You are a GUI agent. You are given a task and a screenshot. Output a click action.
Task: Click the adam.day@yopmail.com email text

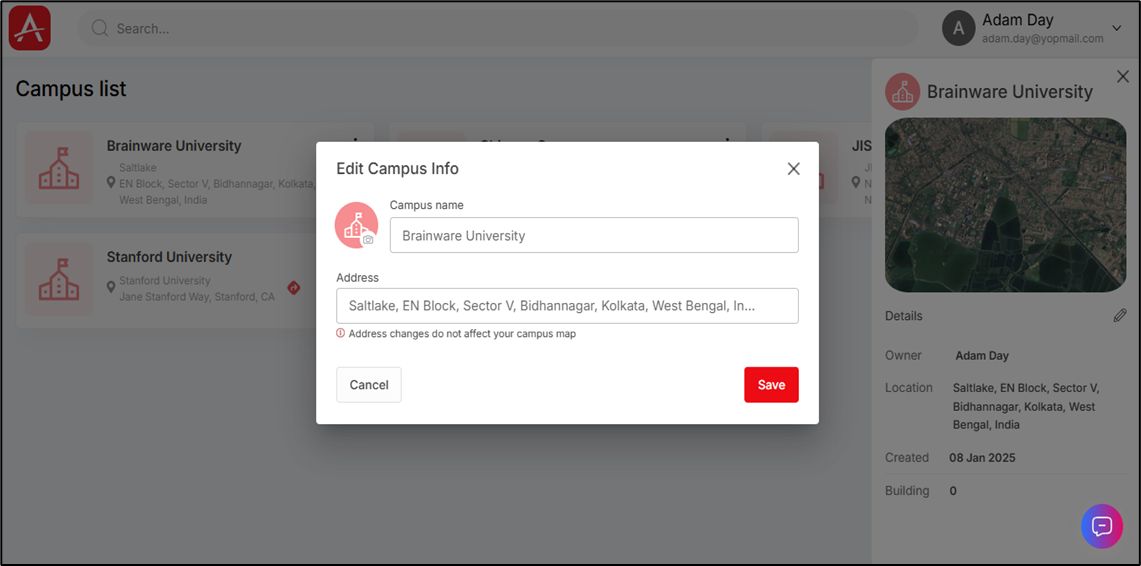(x=1043, y=39)
